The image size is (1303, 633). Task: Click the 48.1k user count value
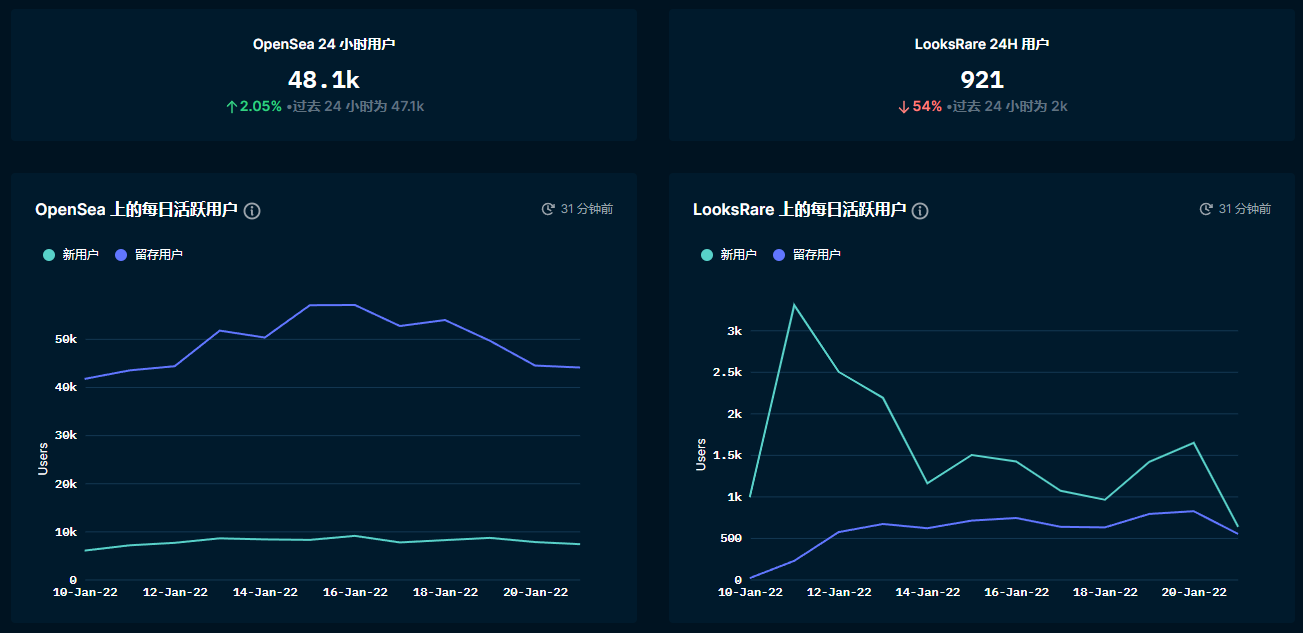[324, 80]
